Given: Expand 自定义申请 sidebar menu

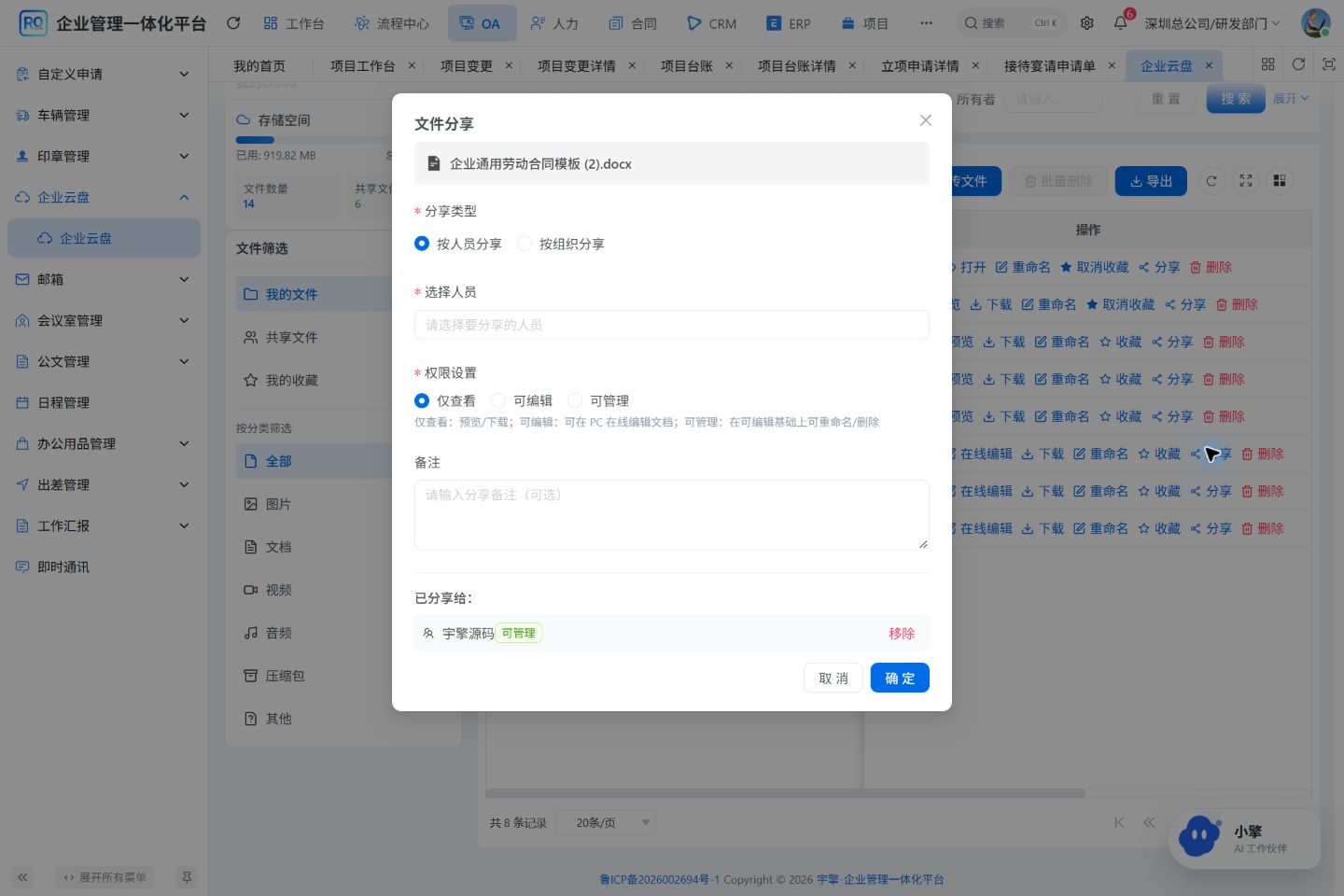Looking at the screenshot, I should click(x=104, y=74).
